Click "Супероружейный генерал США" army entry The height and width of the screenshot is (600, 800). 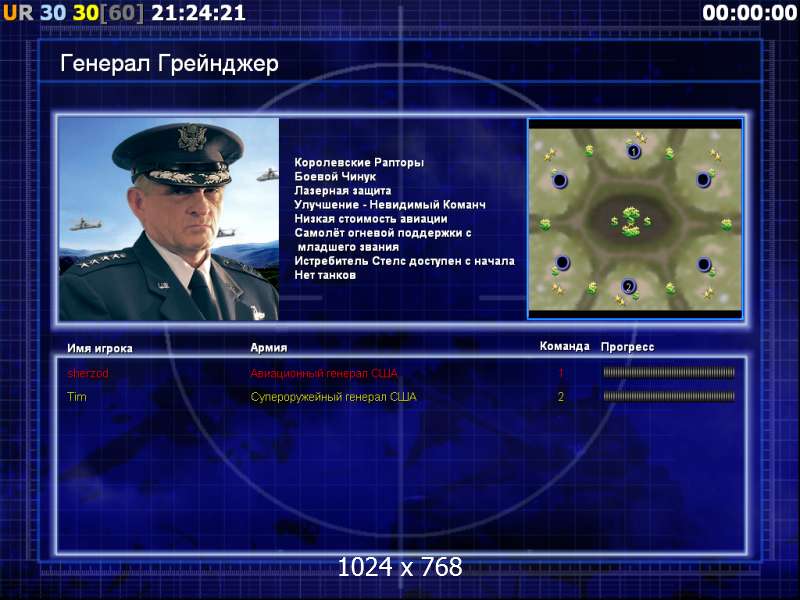pyautogui.click(x=333, y=397)
